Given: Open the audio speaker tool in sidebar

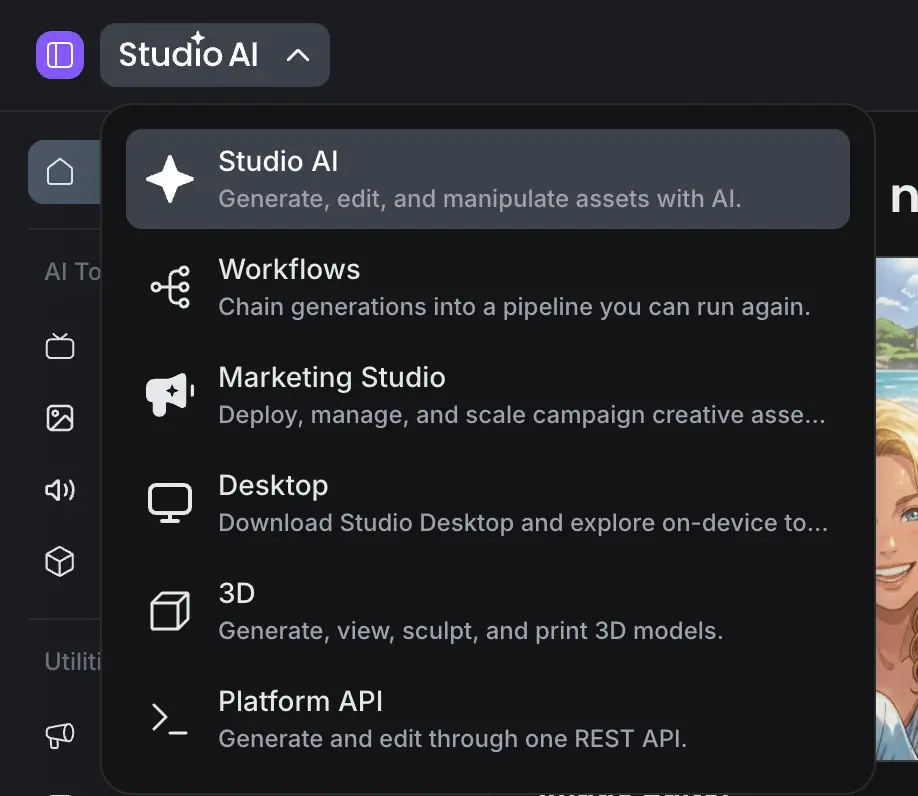Looking at the screenshot, I should coord(60,490).
